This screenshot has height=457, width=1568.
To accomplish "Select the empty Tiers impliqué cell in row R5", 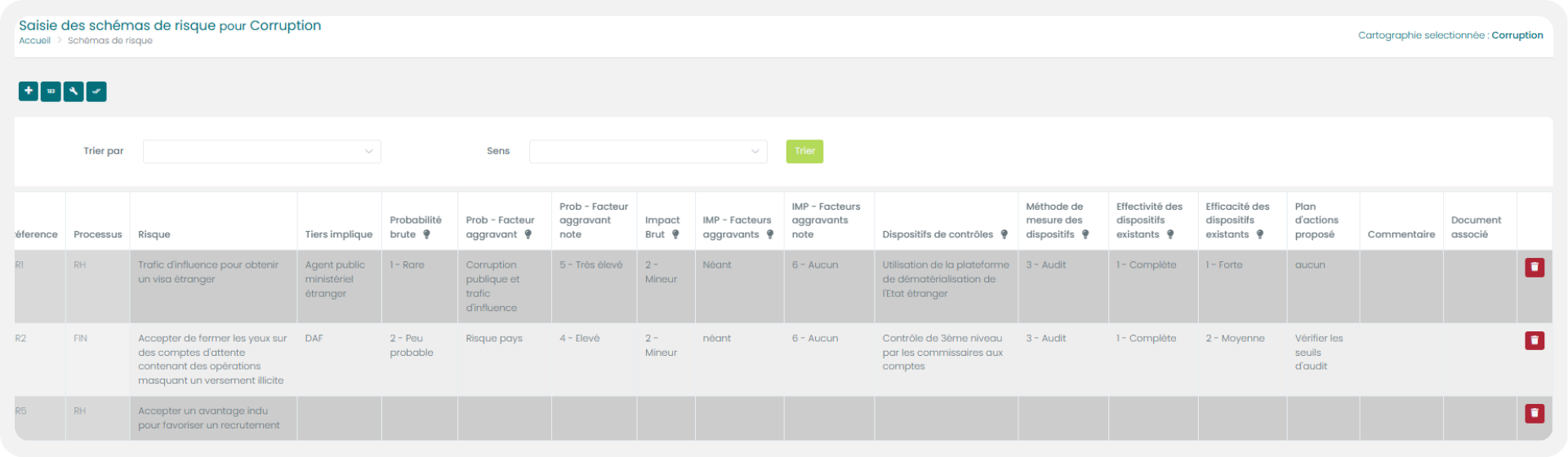I will pyautogui.click(x=339, y=418).
